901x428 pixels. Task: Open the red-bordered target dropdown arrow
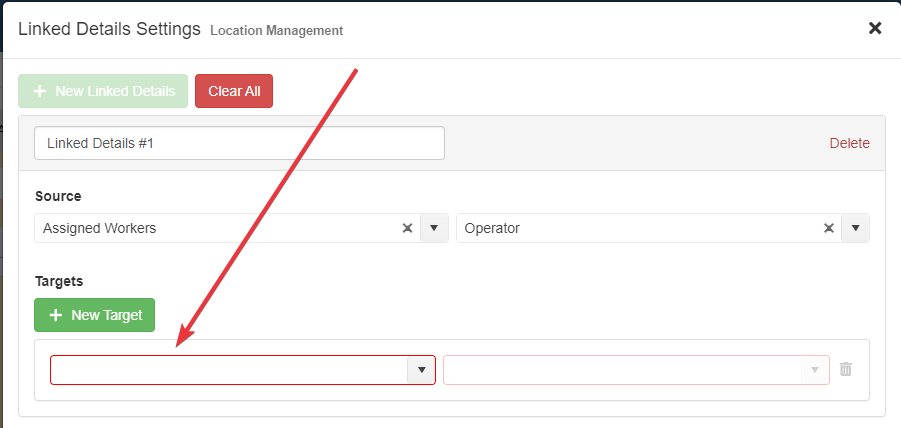pyautogui.click(x=422, y=370)
